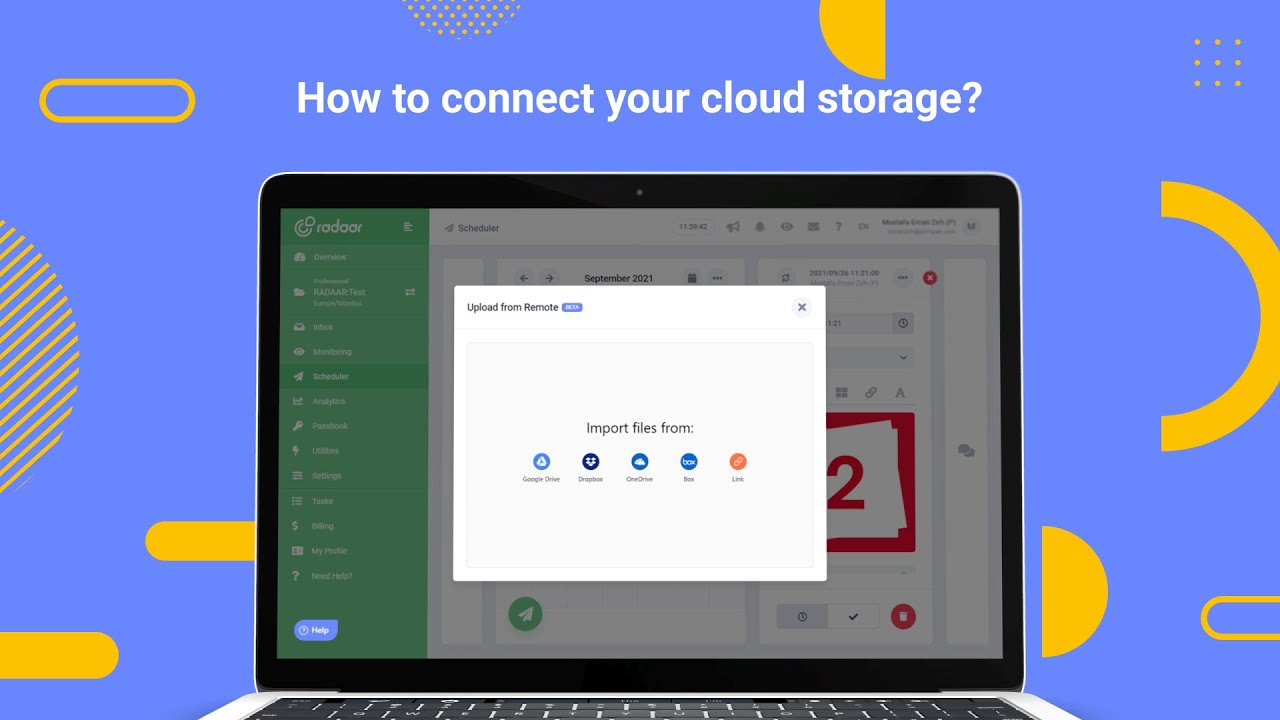Open Need Help? in the sidebar

tap(331, 576)
